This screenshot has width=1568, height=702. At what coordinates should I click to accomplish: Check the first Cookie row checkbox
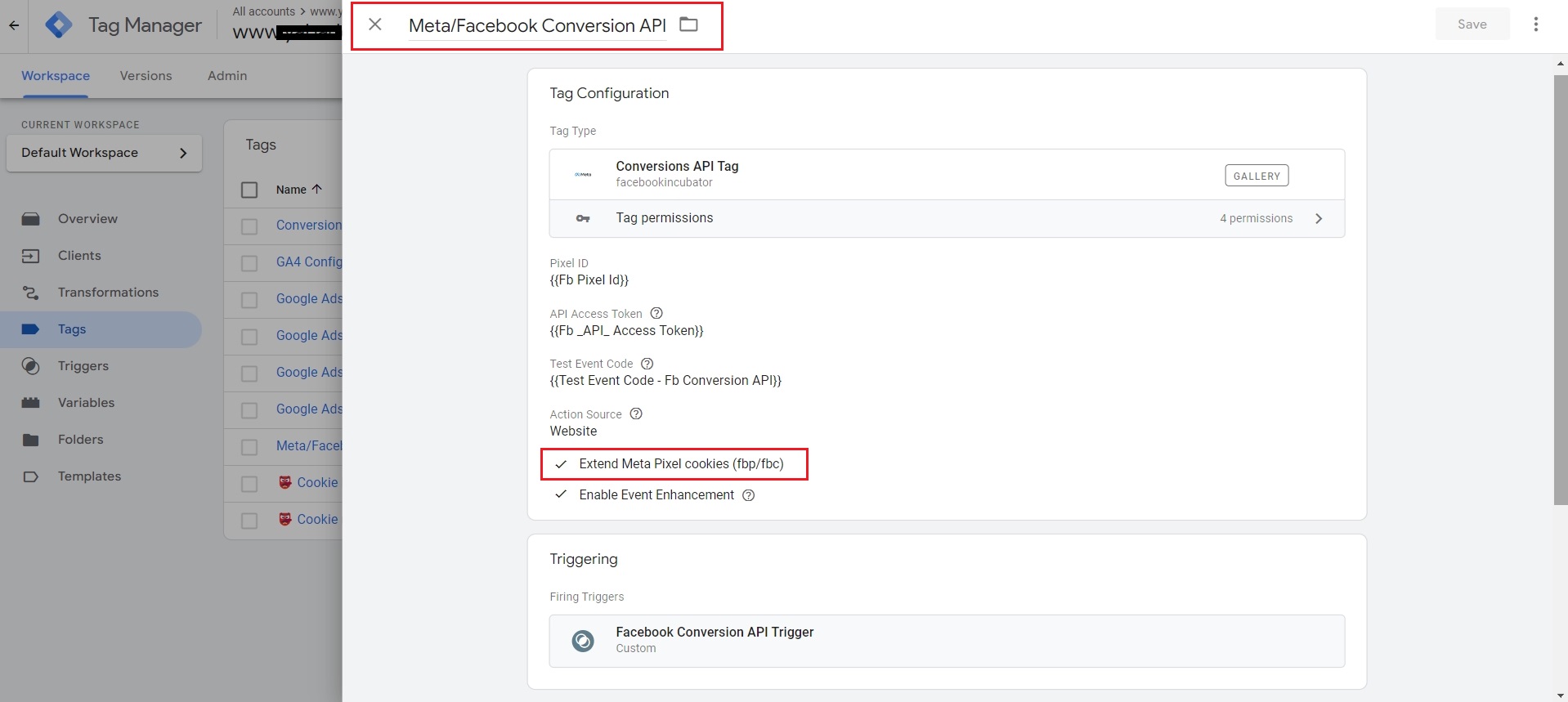pyautogui.click(x=249, y=484)
